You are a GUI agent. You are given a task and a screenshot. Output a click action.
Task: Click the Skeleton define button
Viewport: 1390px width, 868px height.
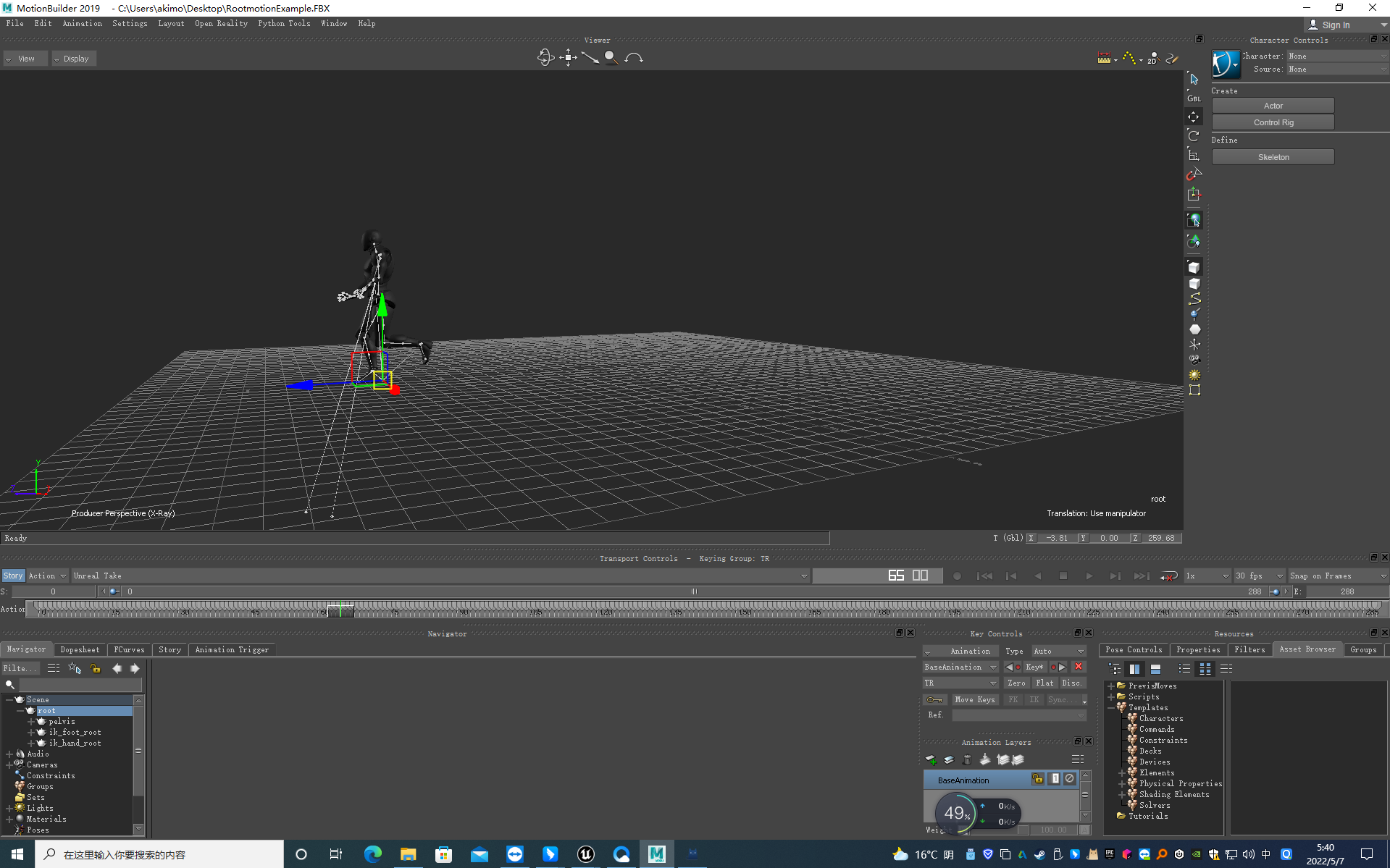coord(1273,157)
